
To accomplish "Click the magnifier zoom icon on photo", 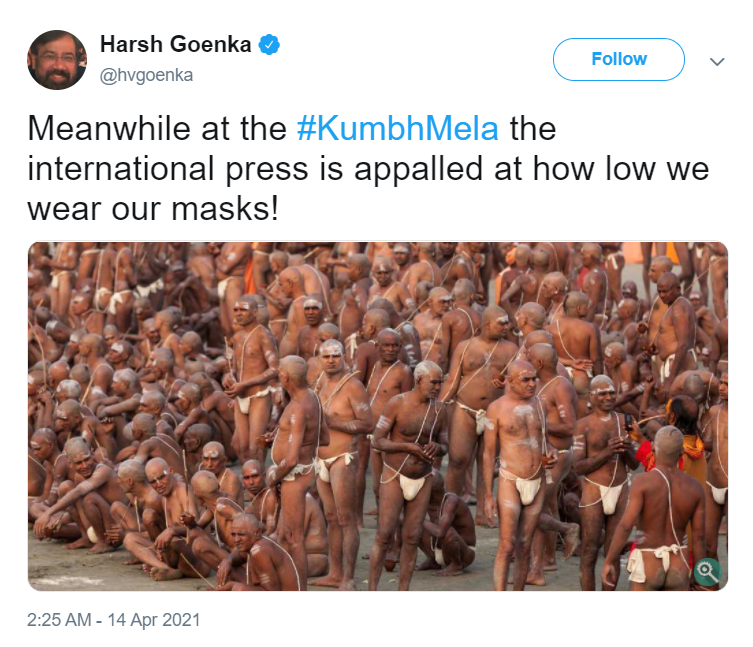I will coord(707,570).
